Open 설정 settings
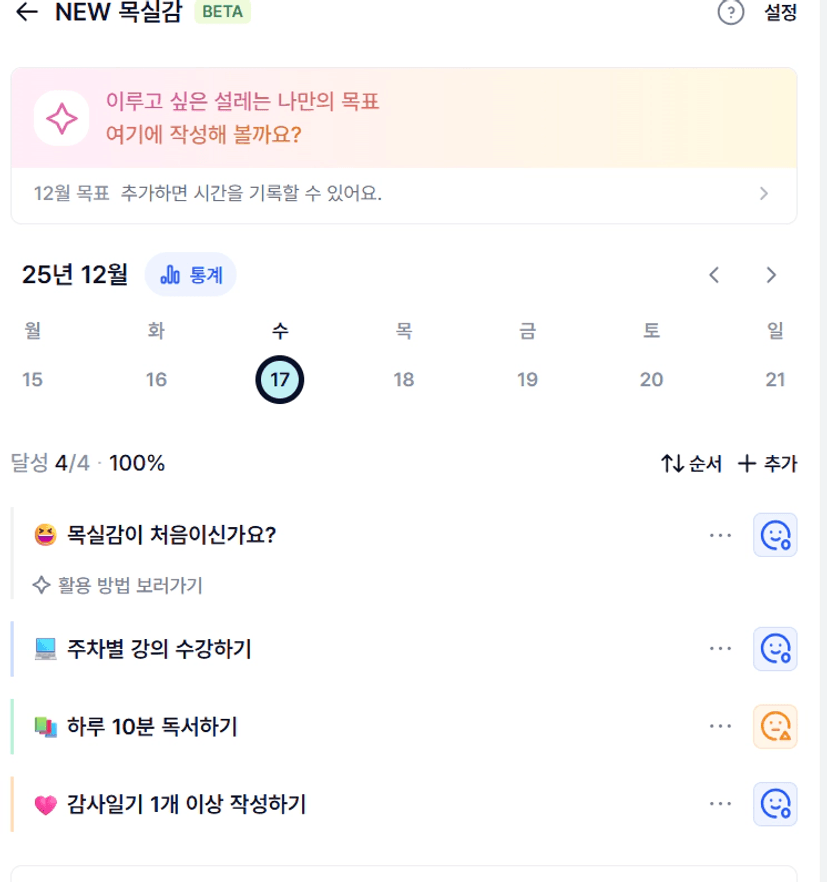Image resolution: width=827 pixels, height=882 pixels. coord(780,13)
